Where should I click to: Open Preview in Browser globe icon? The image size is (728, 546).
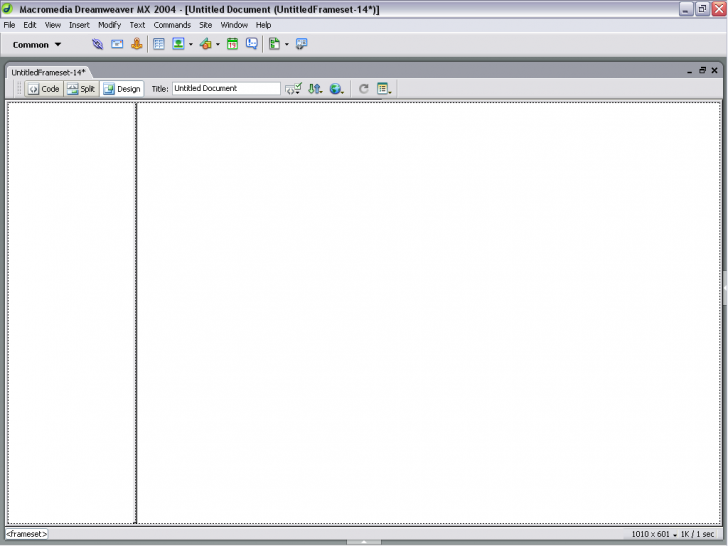tap(337, 89)
